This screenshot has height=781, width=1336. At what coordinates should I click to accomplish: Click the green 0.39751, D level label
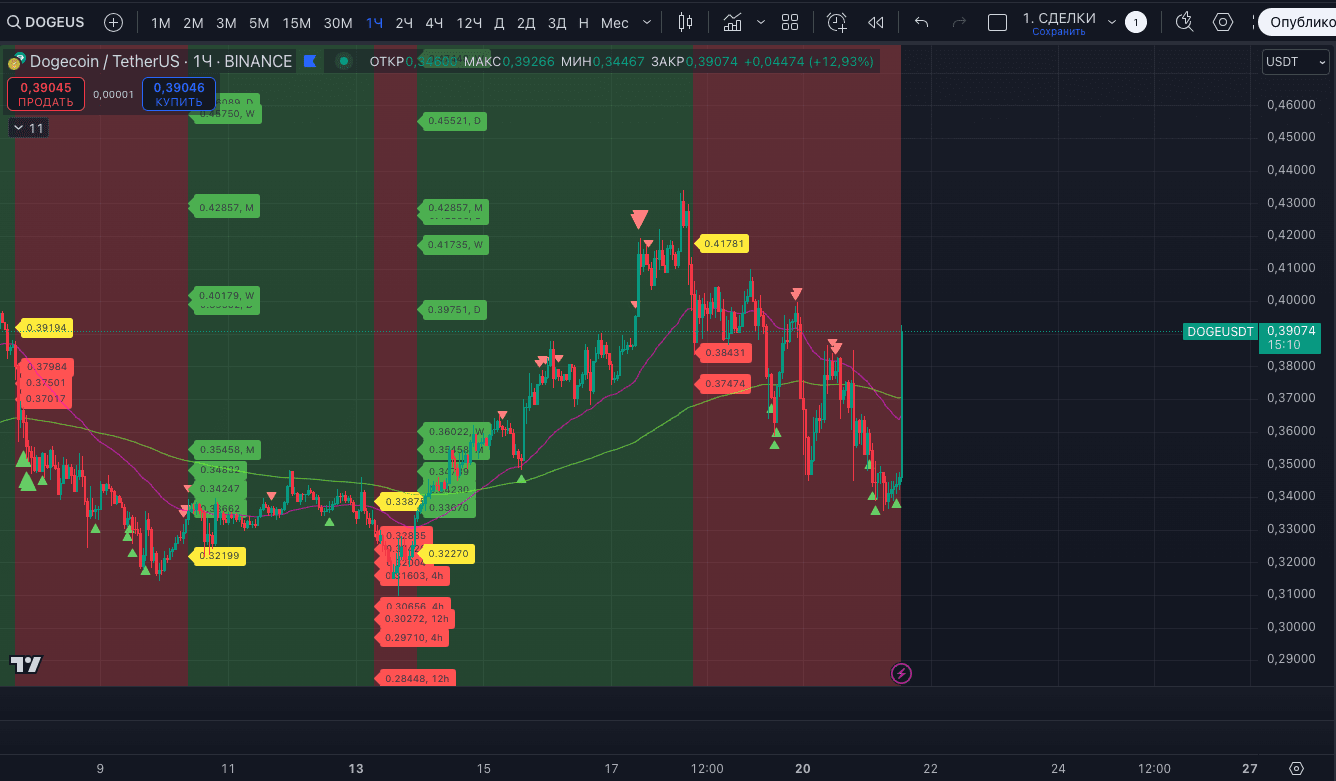453,310
